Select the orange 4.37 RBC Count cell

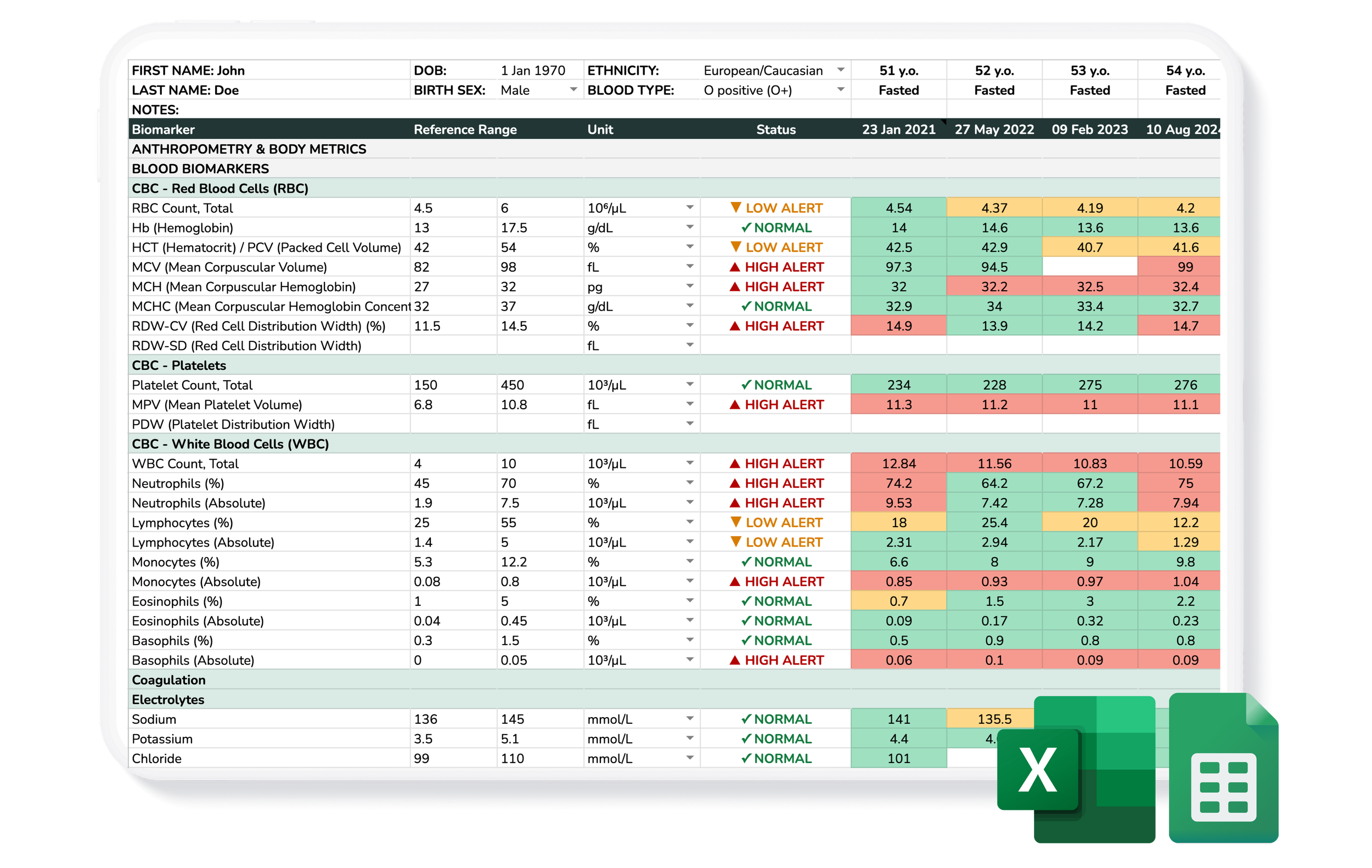click(x=994, y=208)
